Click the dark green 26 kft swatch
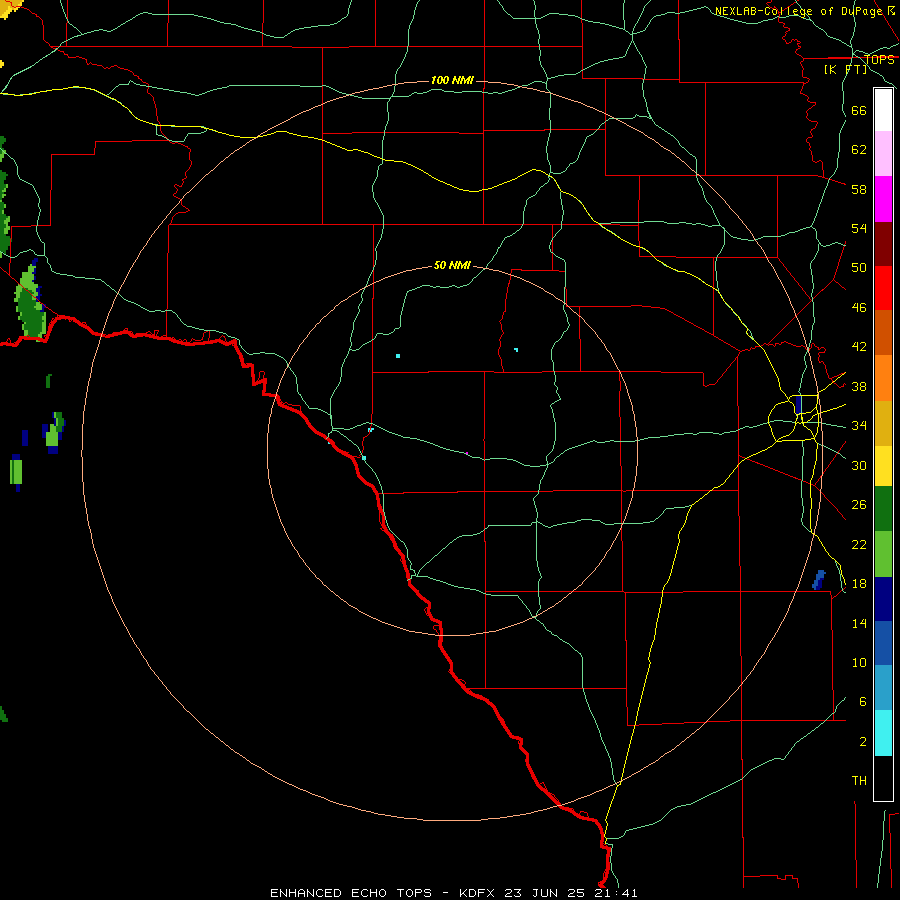The image size is (900, 900). (883, 509)
